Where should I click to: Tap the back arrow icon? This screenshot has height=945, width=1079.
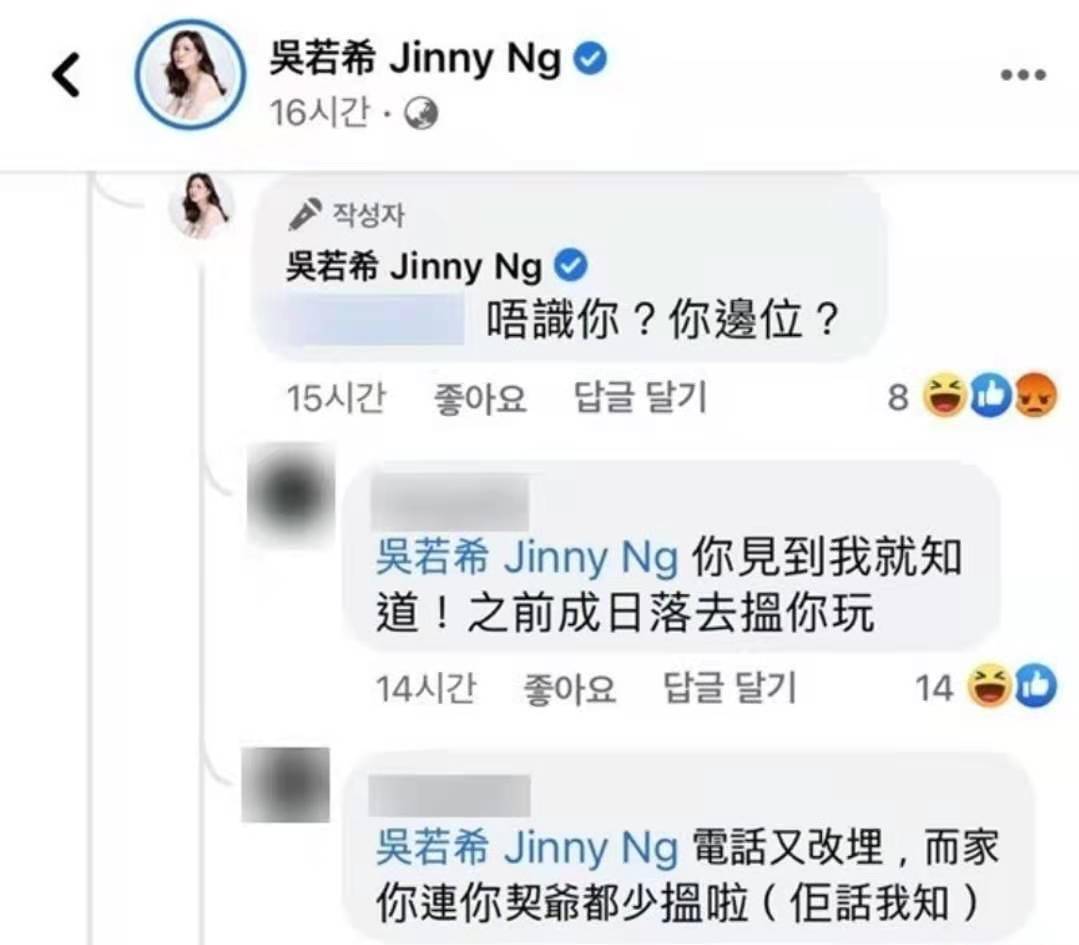click(66, 74)
